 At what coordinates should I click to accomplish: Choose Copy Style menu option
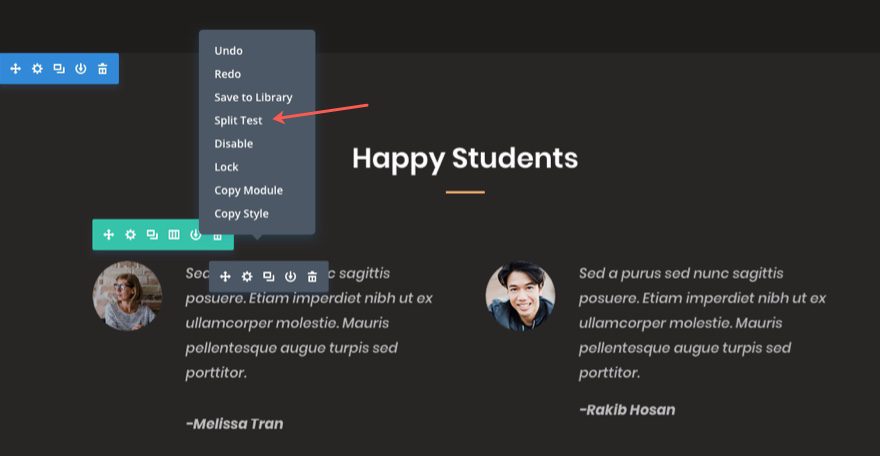pyautogui.click(x=241, y=214)
